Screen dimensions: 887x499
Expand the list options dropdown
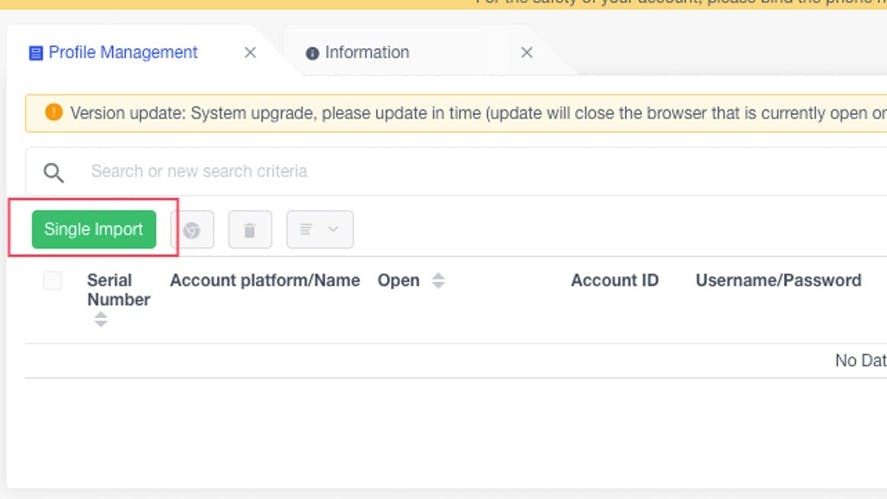pos(320,230)
